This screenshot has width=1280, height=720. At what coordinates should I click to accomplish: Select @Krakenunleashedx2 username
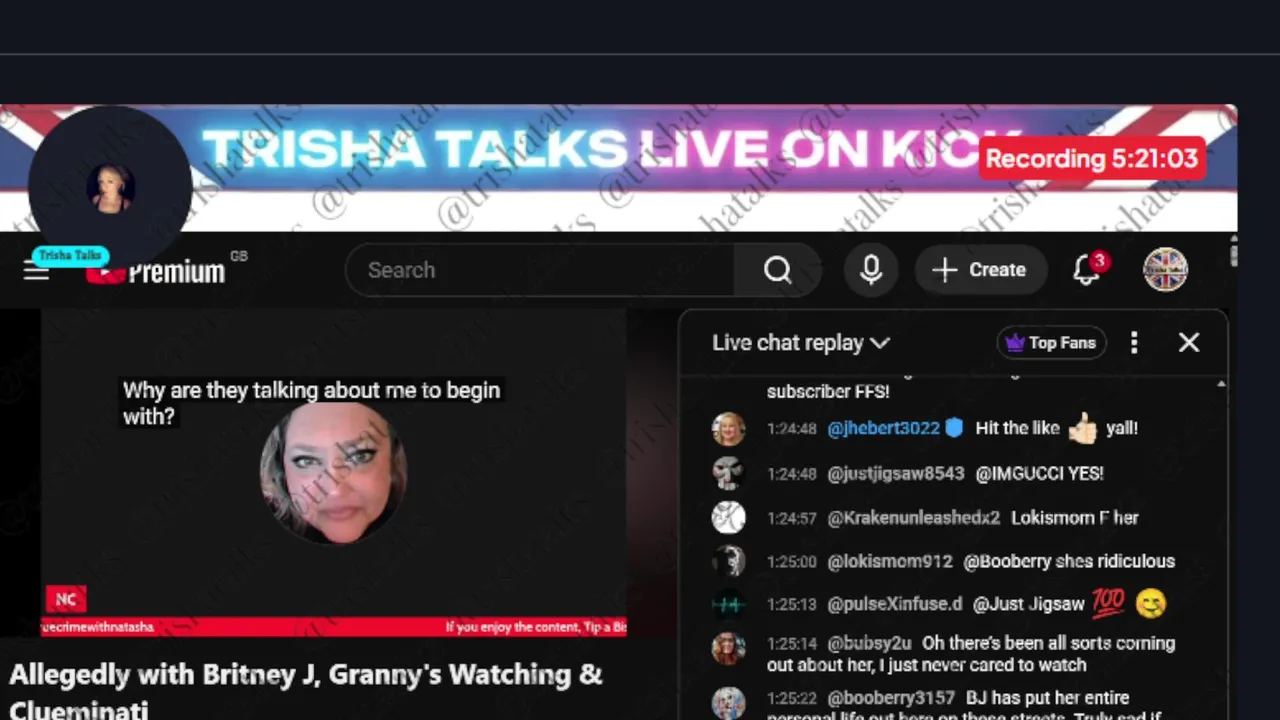pyautogui.click(x=914, y=518)
